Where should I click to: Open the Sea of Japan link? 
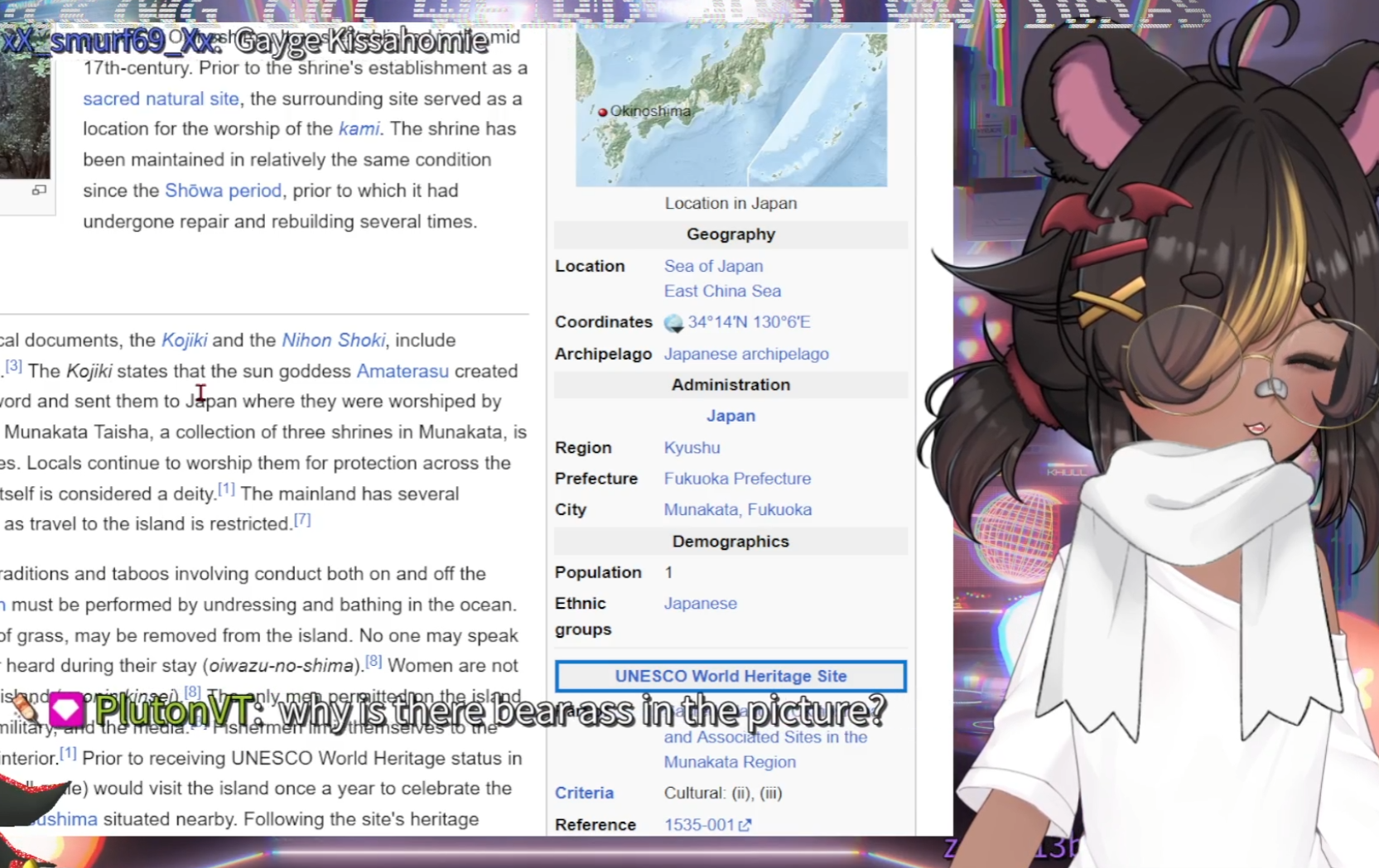click(713, 266)
